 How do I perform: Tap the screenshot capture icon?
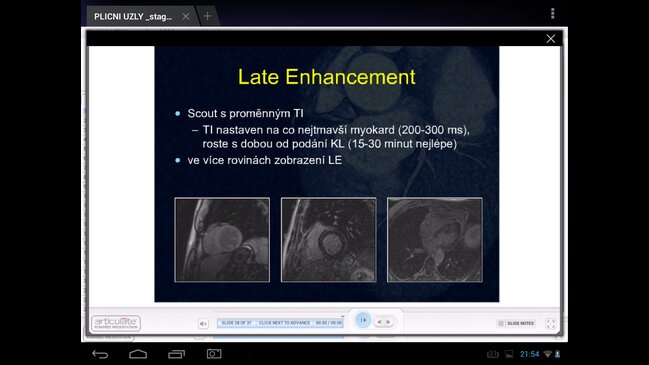(214, 354)
